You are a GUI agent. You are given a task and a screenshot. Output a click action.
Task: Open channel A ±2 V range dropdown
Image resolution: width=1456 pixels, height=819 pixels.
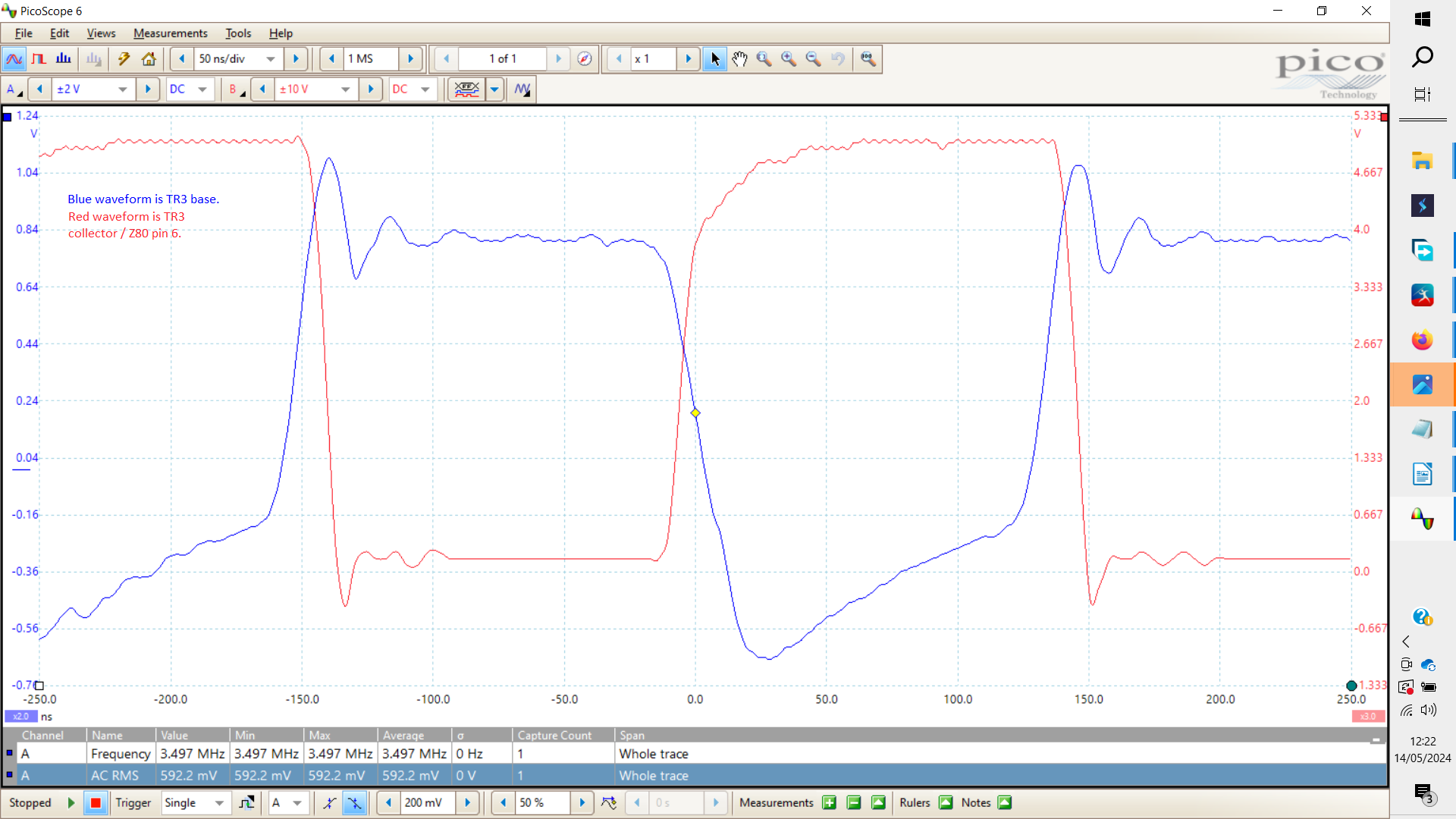point(122,89)
